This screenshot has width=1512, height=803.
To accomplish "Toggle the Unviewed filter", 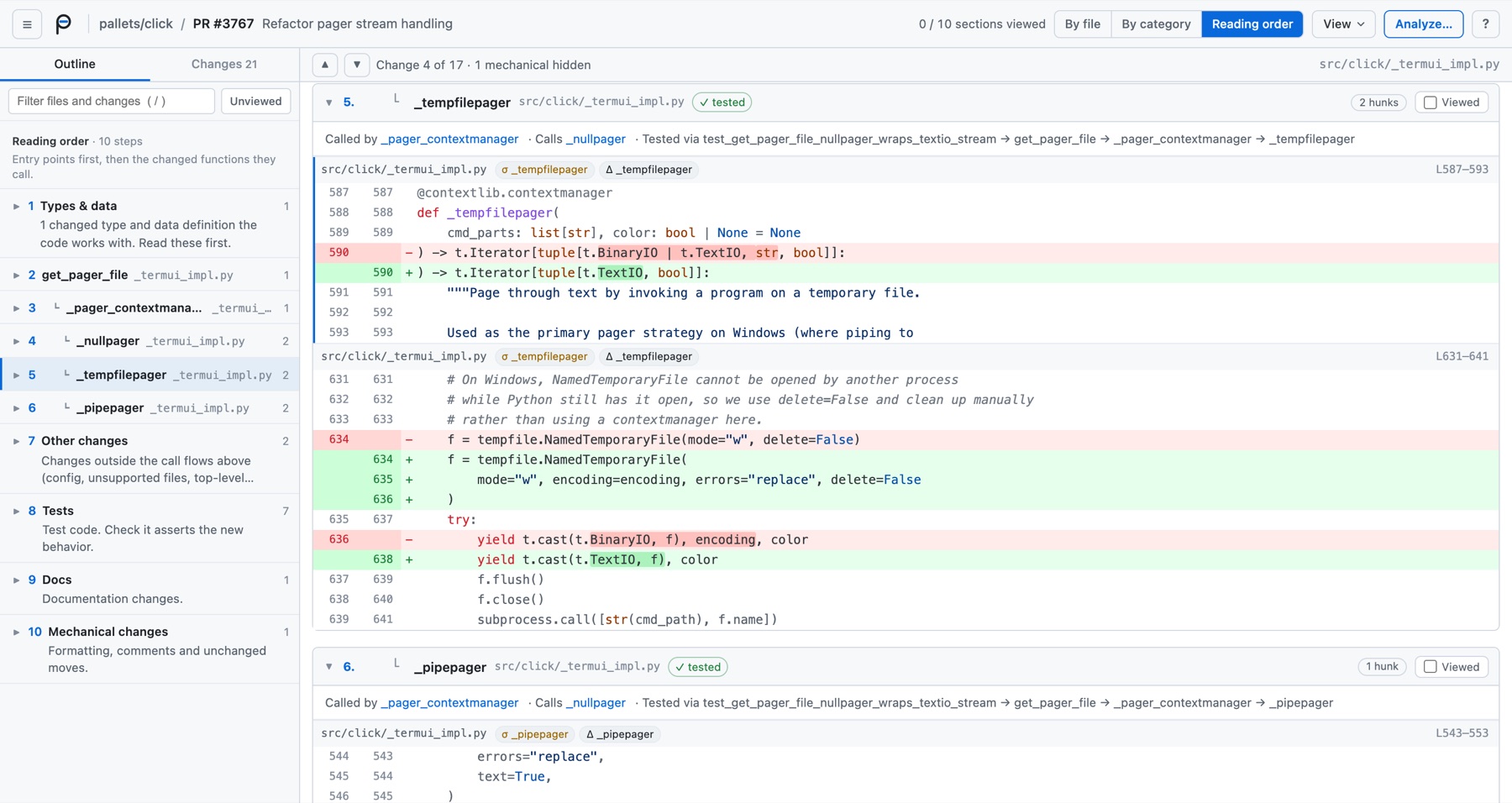I will click(255, 101).
